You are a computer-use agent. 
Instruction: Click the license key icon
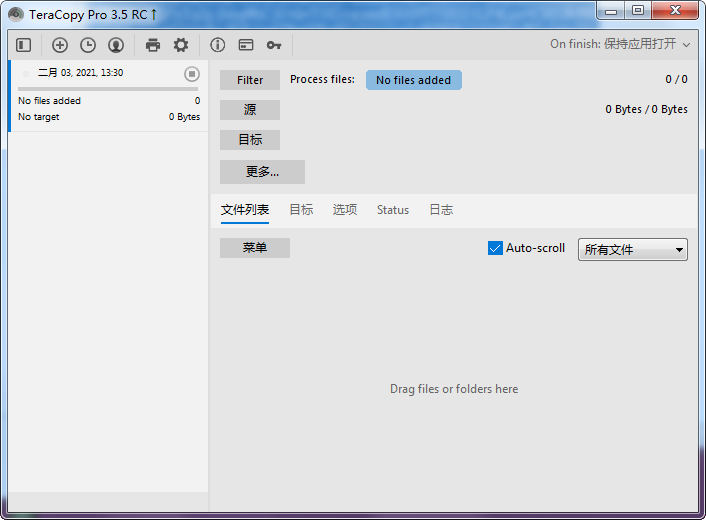pyautogui.click(x=274, y=45)
